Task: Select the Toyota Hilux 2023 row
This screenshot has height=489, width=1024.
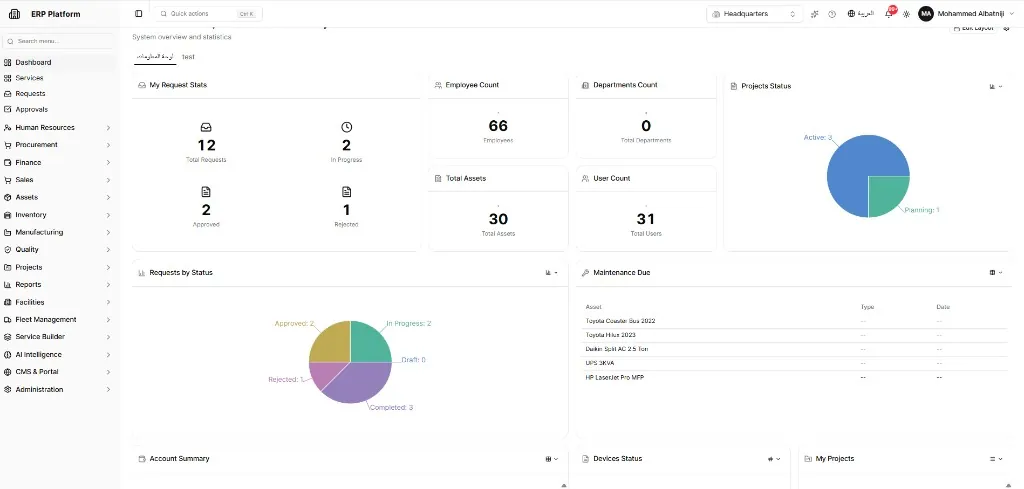Action: (x=795, y=335)
